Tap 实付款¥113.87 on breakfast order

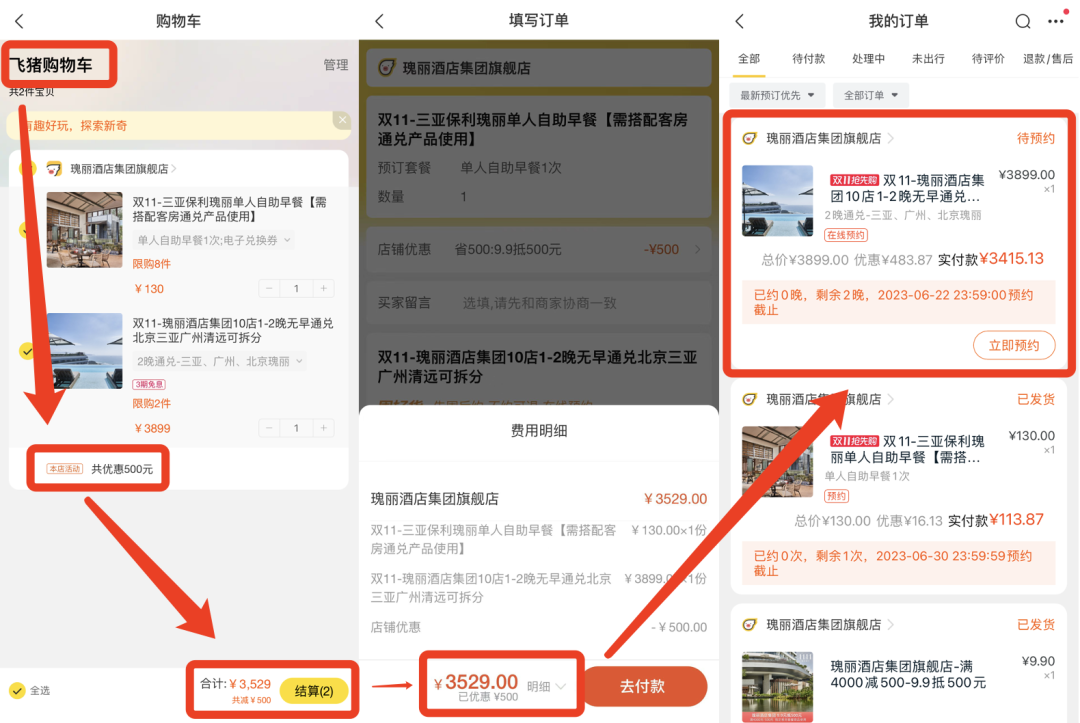pos(995,521)
